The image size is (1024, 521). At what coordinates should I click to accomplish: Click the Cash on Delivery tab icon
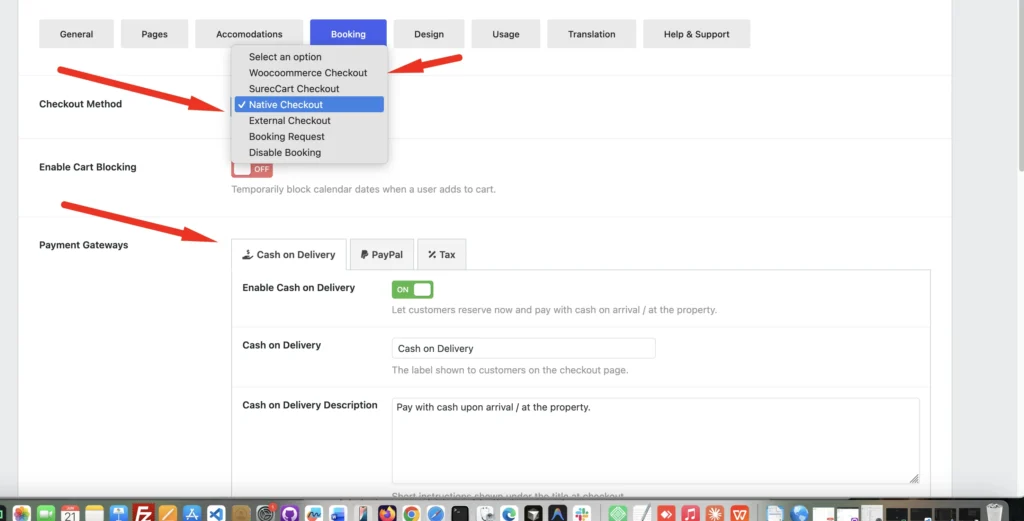(248, 255)
